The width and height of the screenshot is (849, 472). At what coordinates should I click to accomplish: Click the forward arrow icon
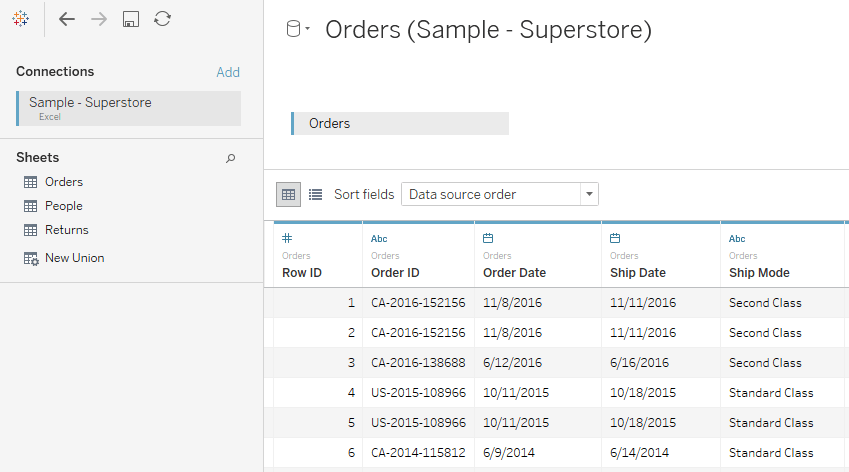pos(99,19)
